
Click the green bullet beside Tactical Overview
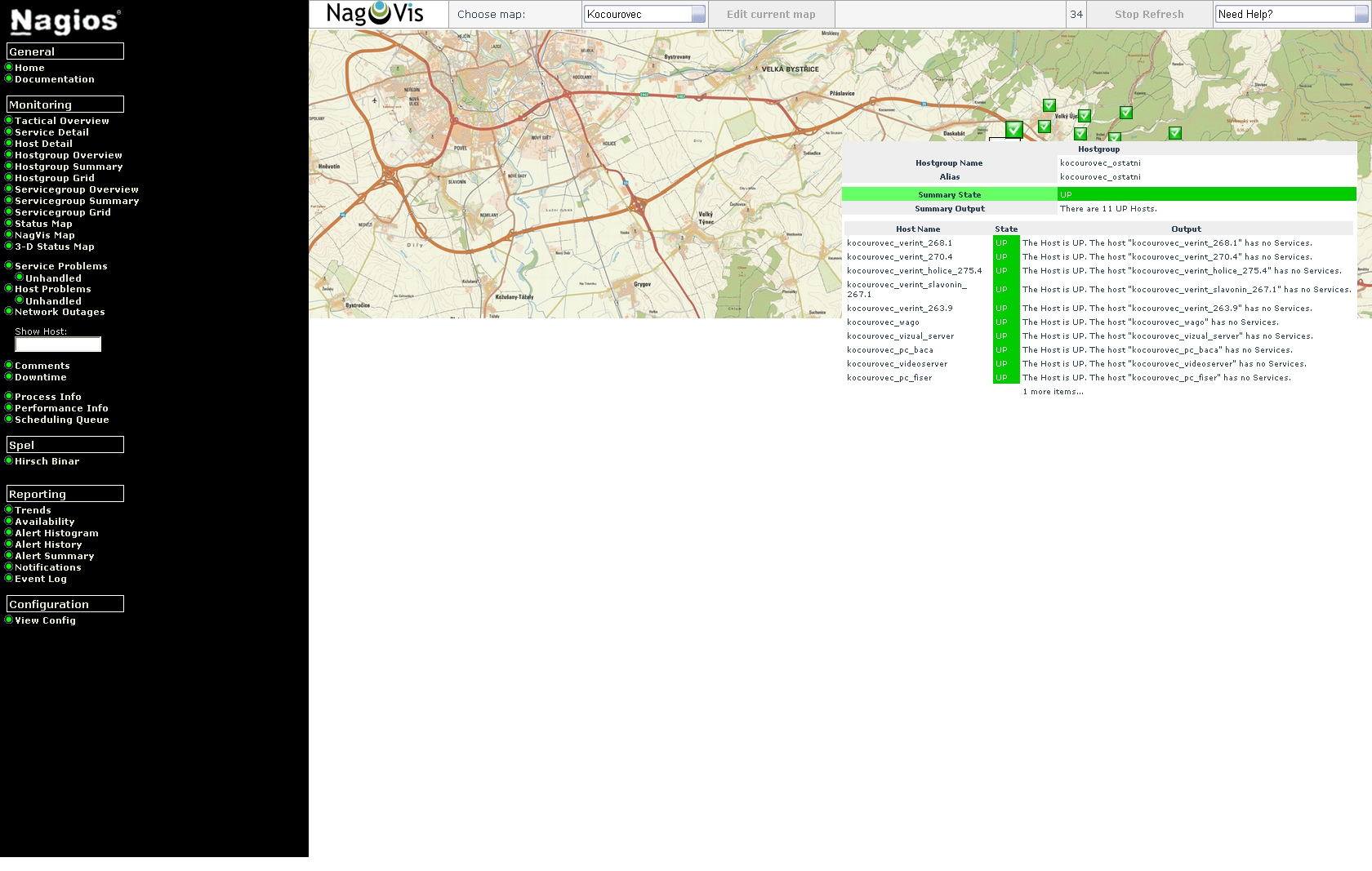(x=9, y=120)
